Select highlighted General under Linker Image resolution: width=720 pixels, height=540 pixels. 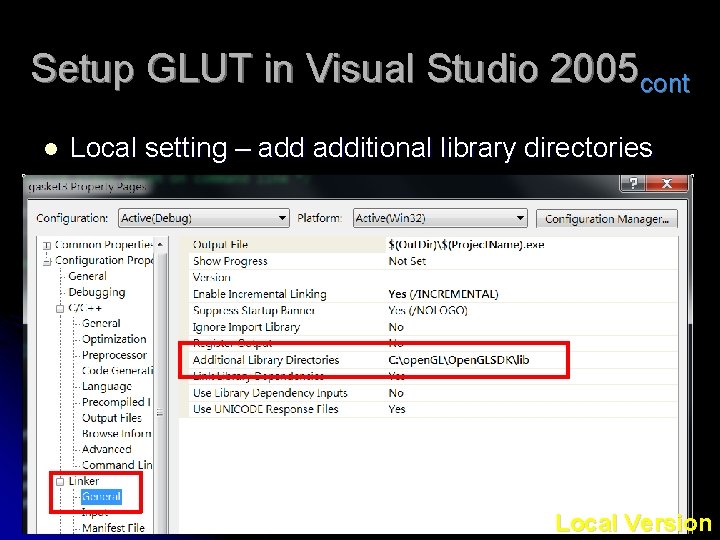point(101,496)
